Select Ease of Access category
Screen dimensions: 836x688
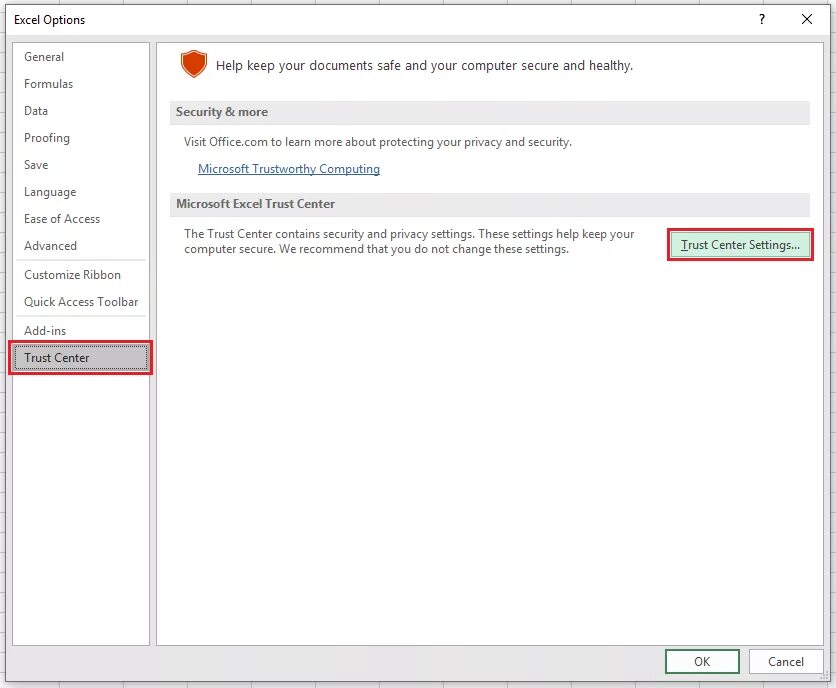tap(62, 219)
